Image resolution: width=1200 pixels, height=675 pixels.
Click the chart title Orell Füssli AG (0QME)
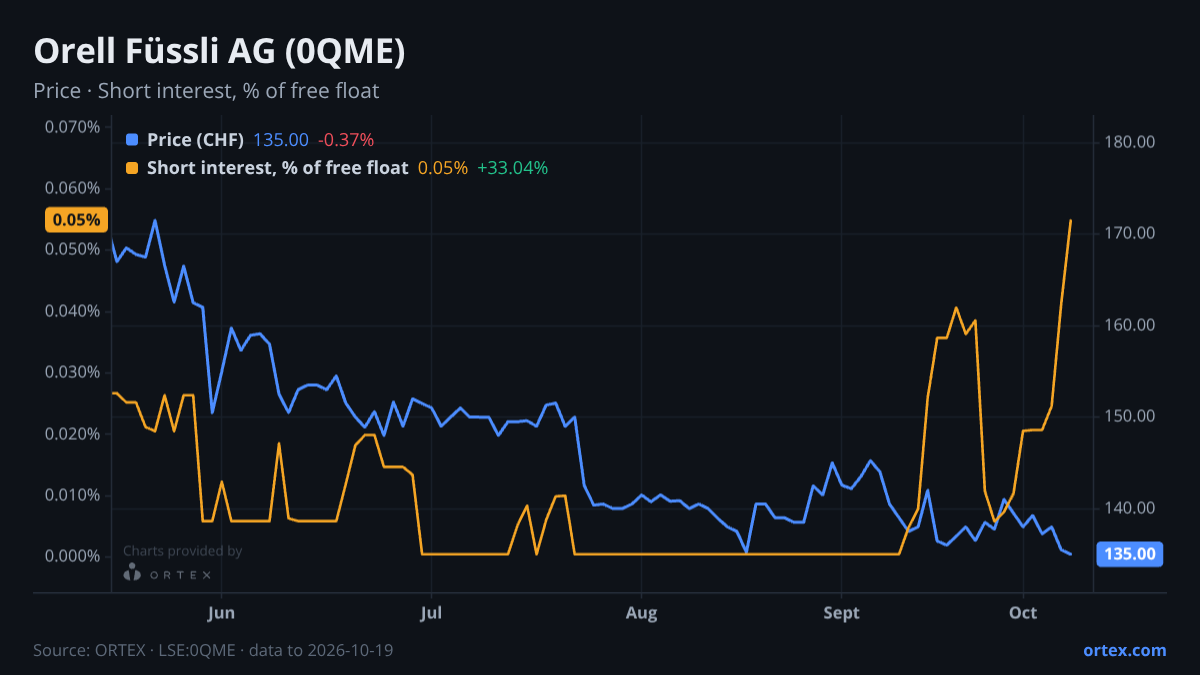(219, 52)
